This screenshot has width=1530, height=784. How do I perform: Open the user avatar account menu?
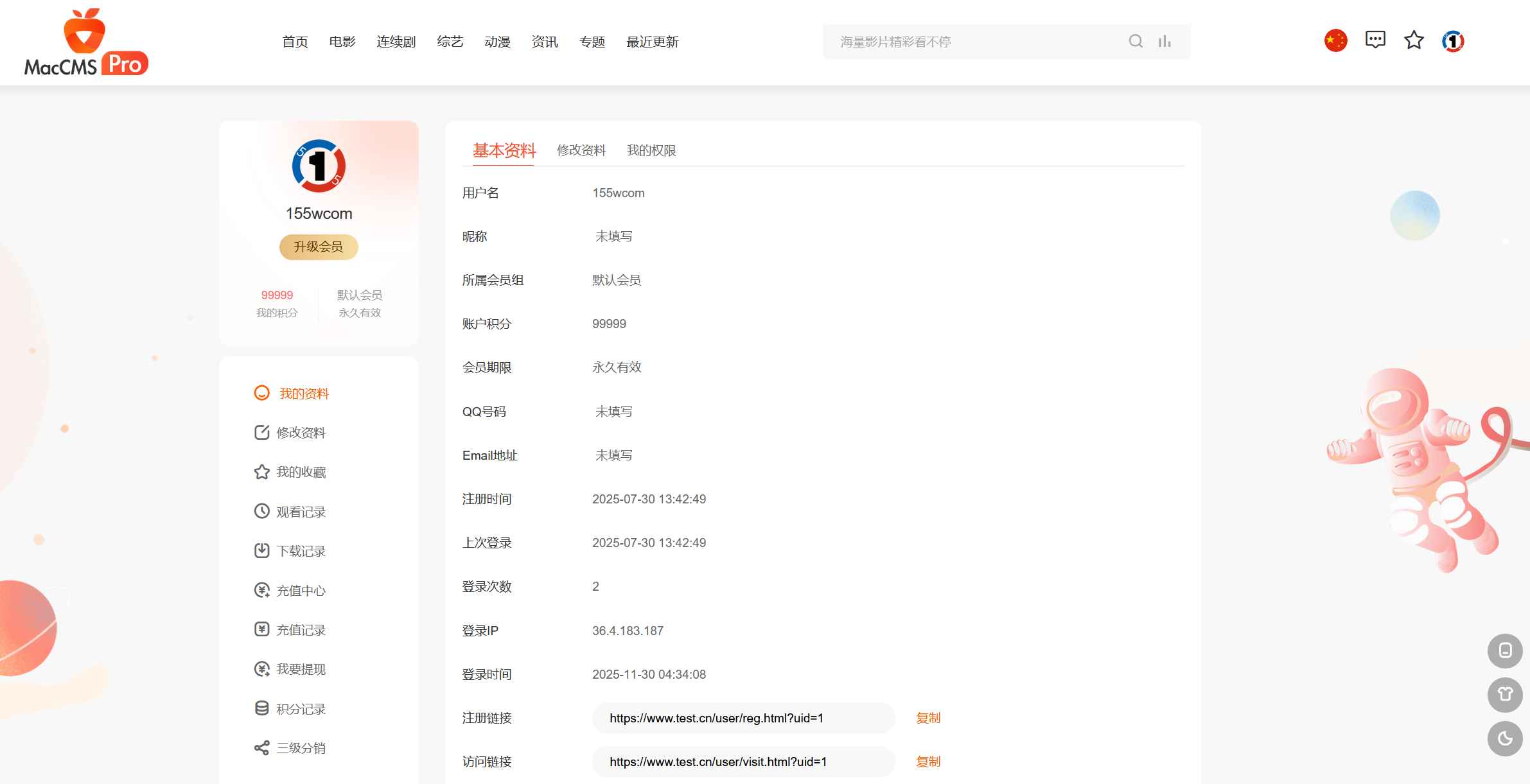point(1452,40)
